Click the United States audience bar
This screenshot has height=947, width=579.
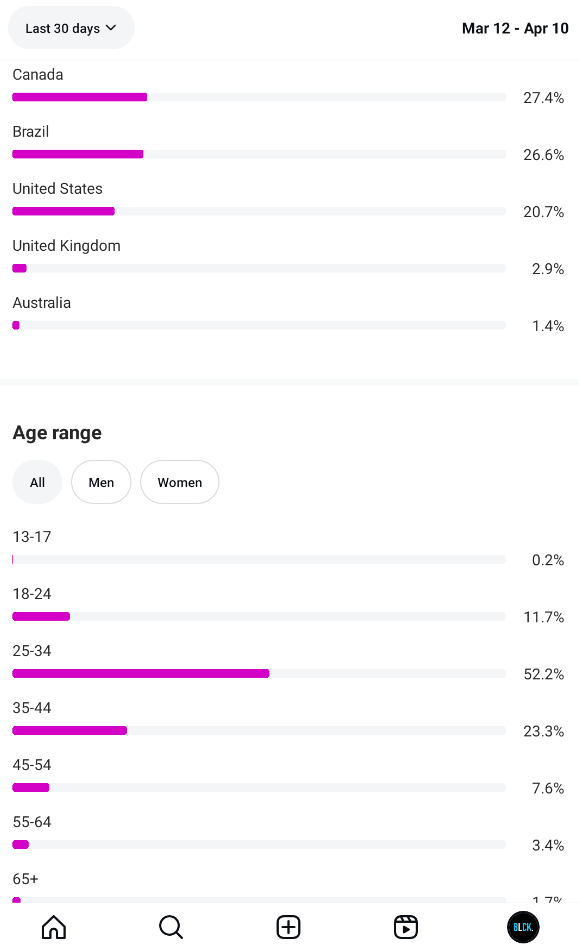[259, 211]
